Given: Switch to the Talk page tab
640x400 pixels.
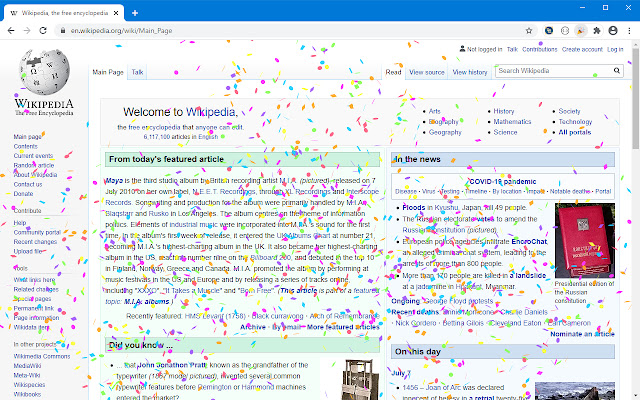Looking at the screenshot, I should tap(138, 72).
